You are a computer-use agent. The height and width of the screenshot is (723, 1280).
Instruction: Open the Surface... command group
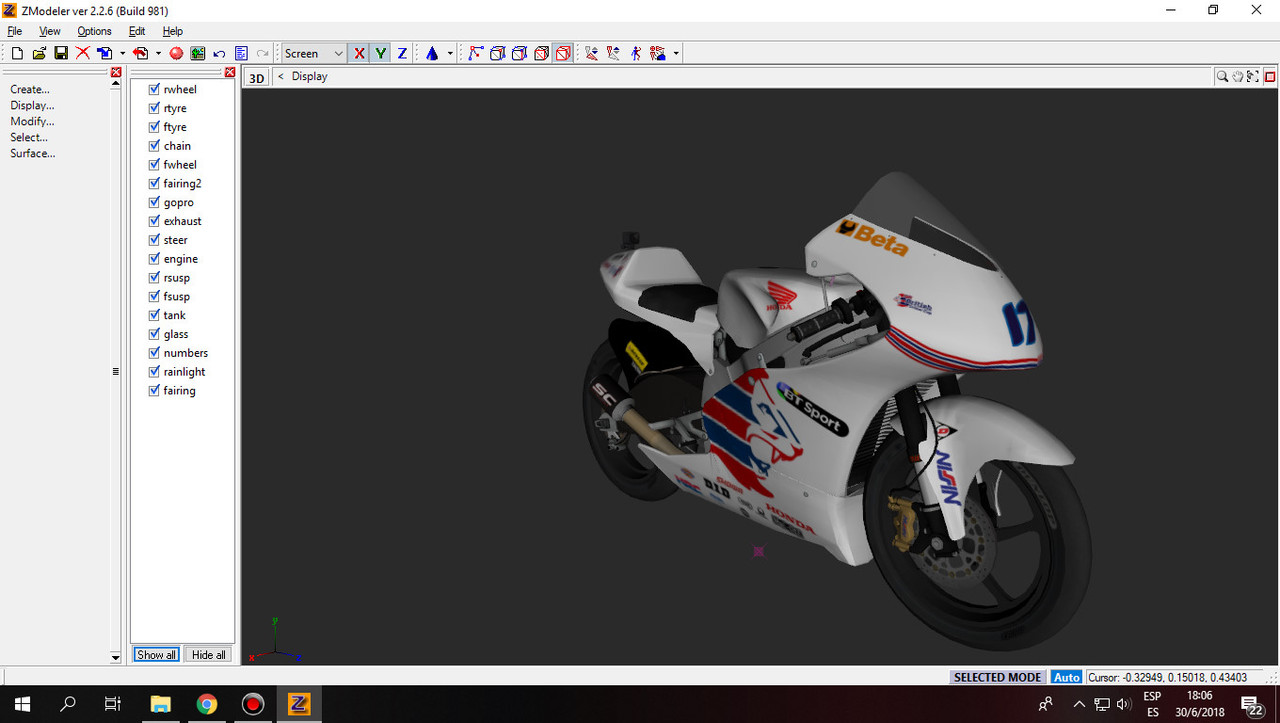coord(33,153)
